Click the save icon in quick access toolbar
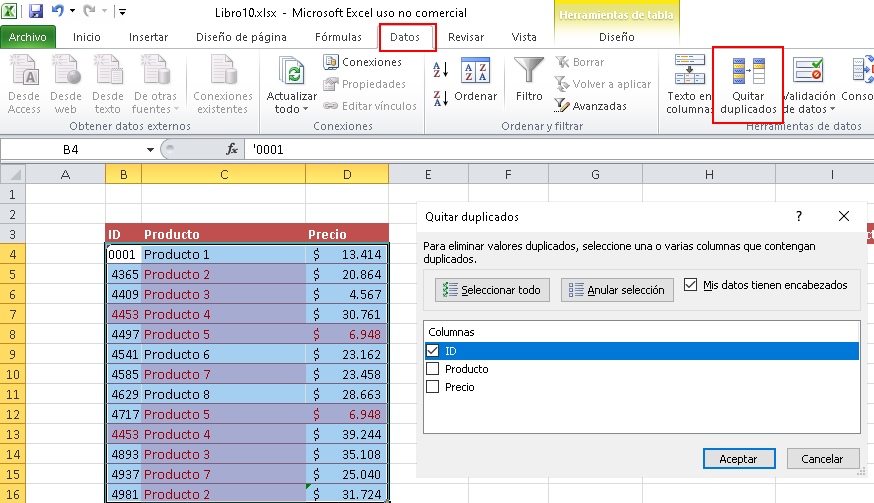 pos(36,12)
